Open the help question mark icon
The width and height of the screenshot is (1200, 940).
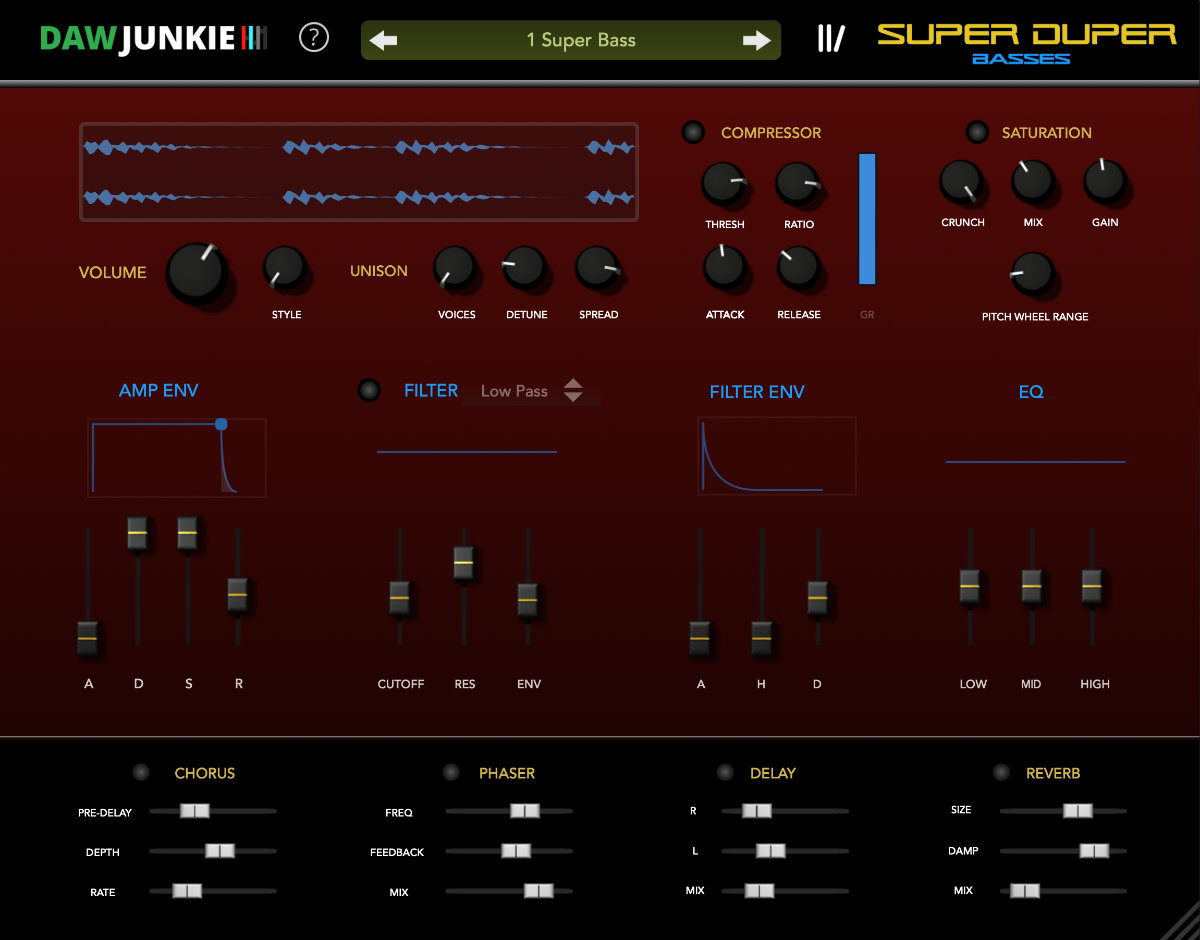click(x=314, y=39)
